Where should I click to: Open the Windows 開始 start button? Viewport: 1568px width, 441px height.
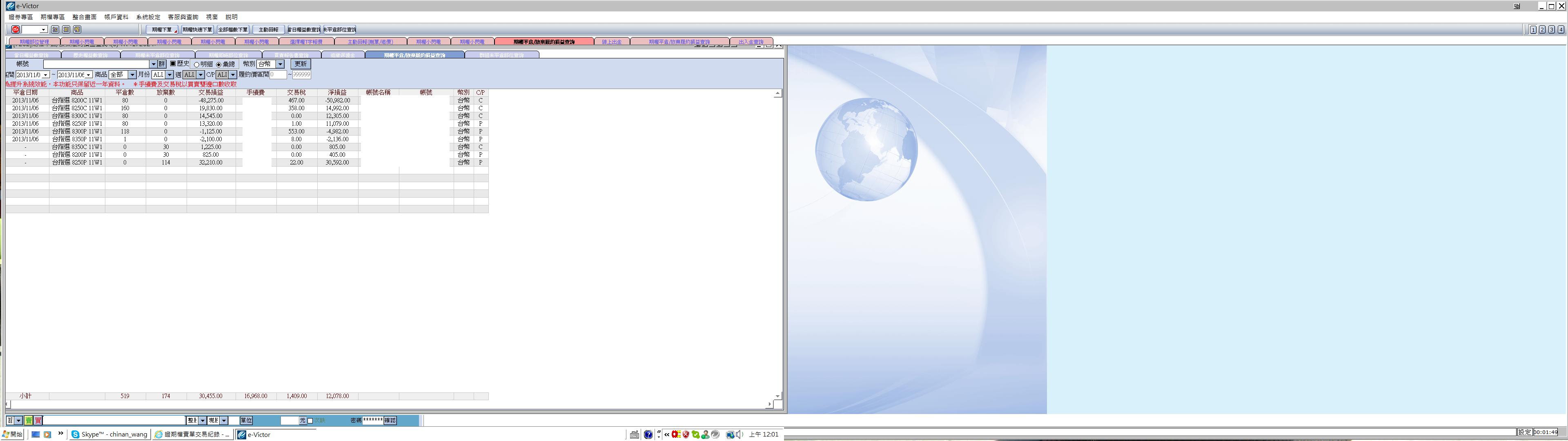coord(12,434)
